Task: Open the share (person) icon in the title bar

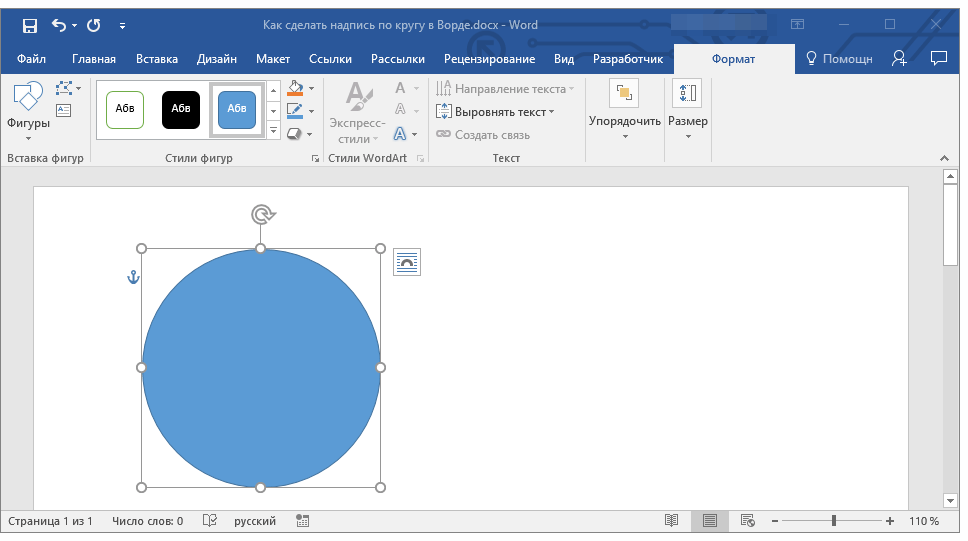Action: tap(900, 58)
